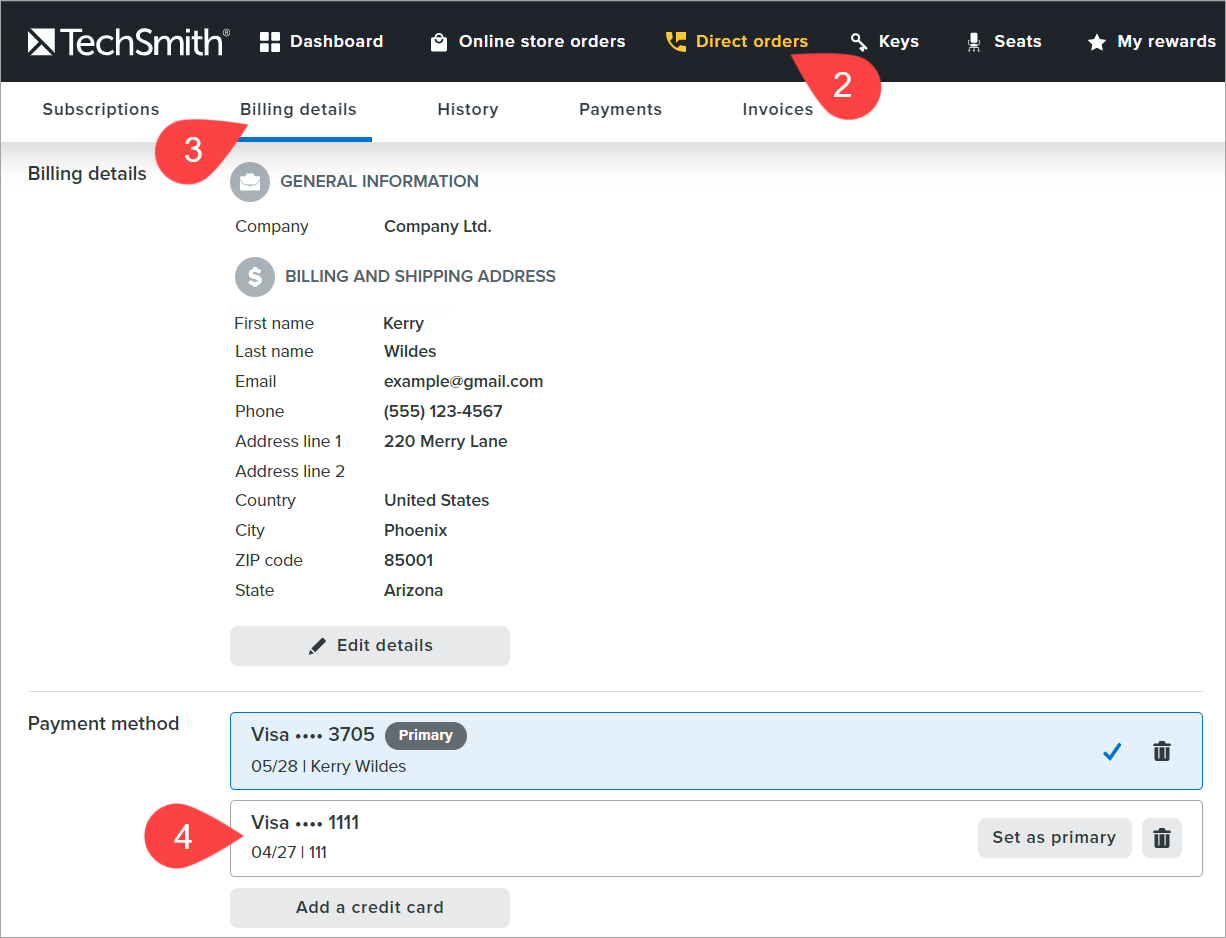Click the Seats chair icon
Viewport: 1226px width, 938px height.
[974, 42]
